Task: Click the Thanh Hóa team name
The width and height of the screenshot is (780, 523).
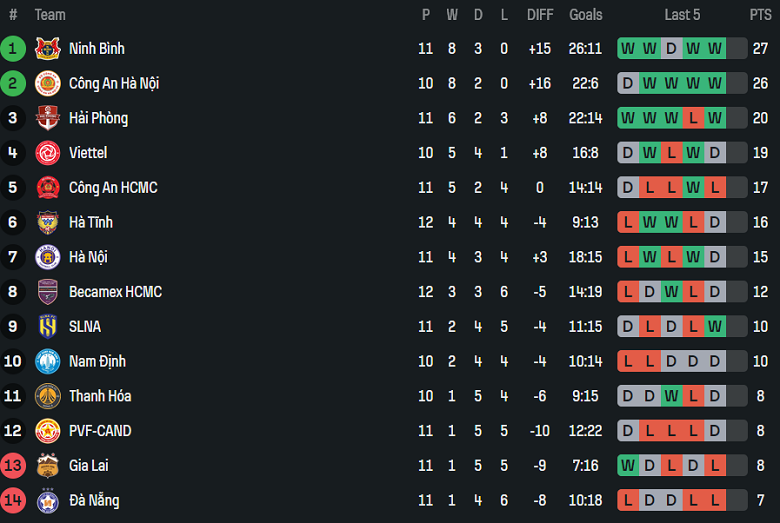Action: click(x=100, y=396)
